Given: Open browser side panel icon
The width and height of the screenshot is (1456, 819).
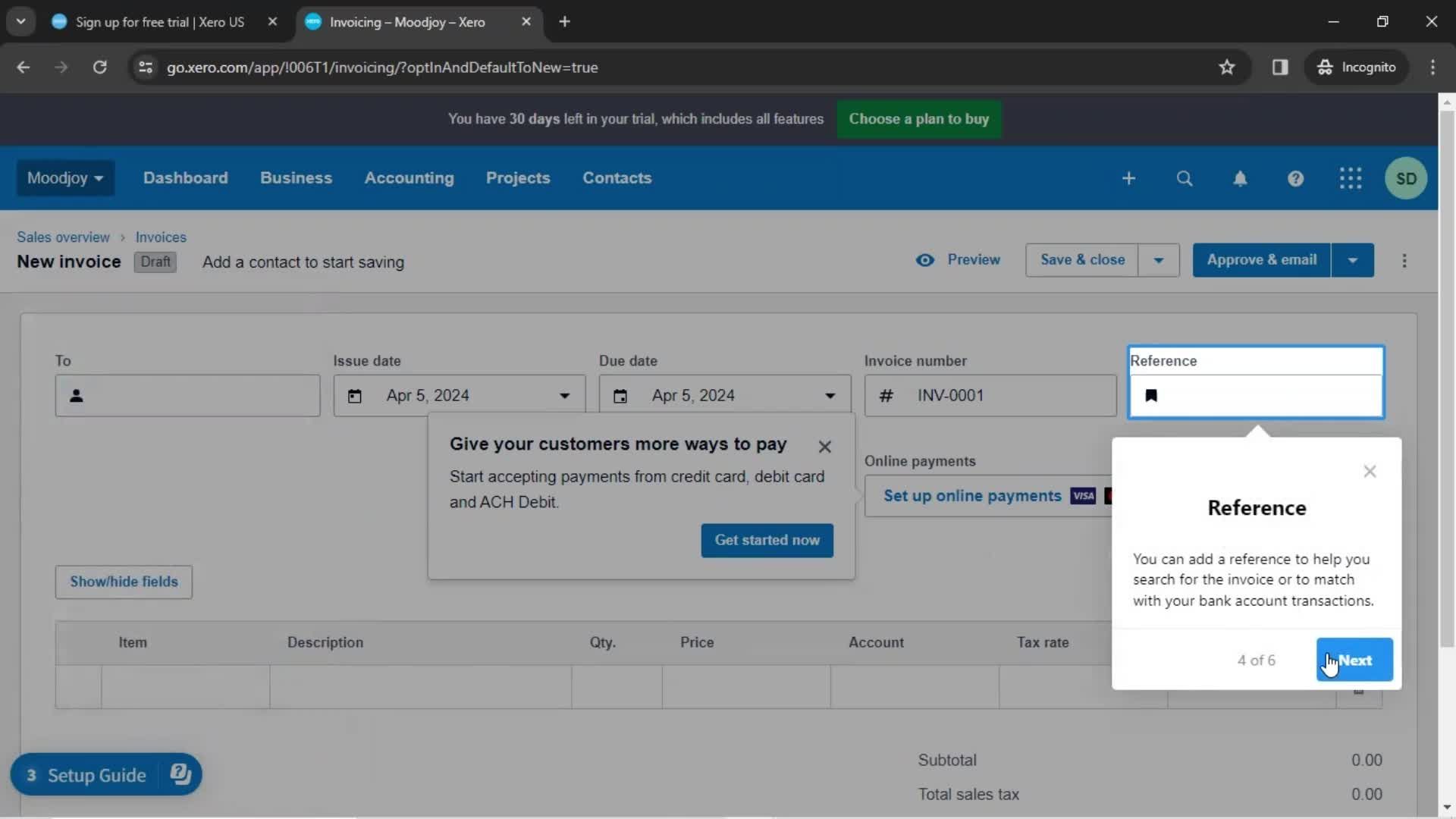Looking at the screenshot, I should [1280, 67].
